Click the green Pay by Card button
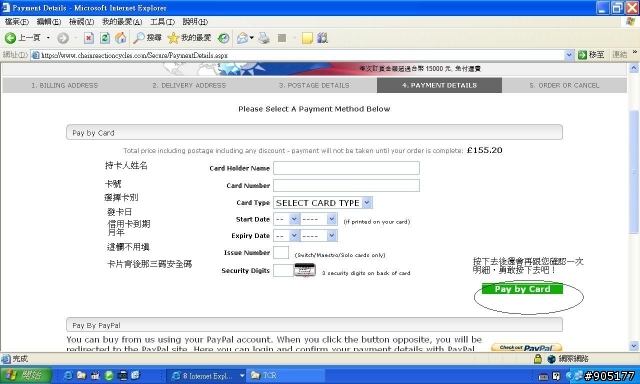 click(x=522, y=289)
